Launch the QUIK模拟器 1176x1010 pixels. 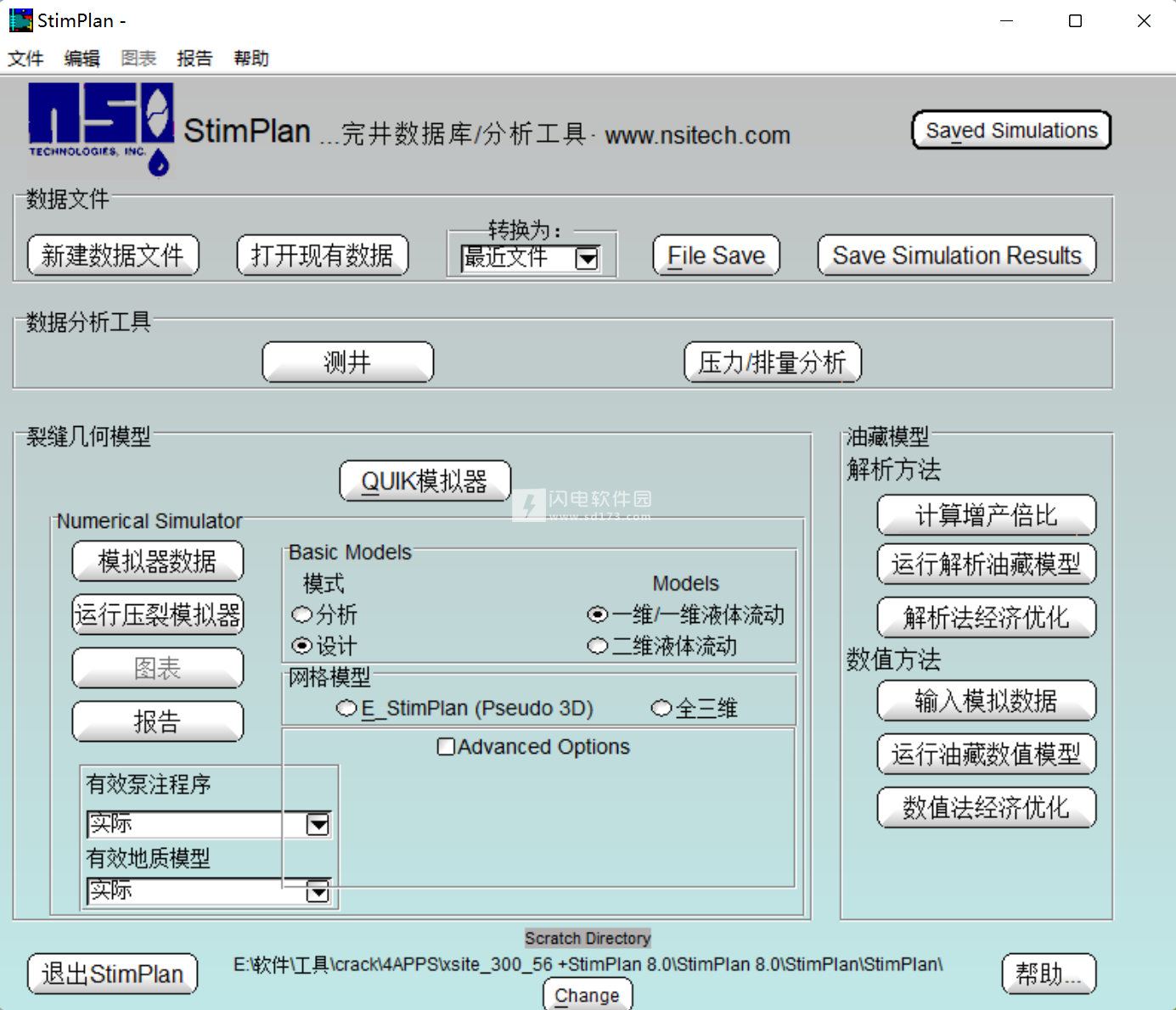tap(425, 481)
